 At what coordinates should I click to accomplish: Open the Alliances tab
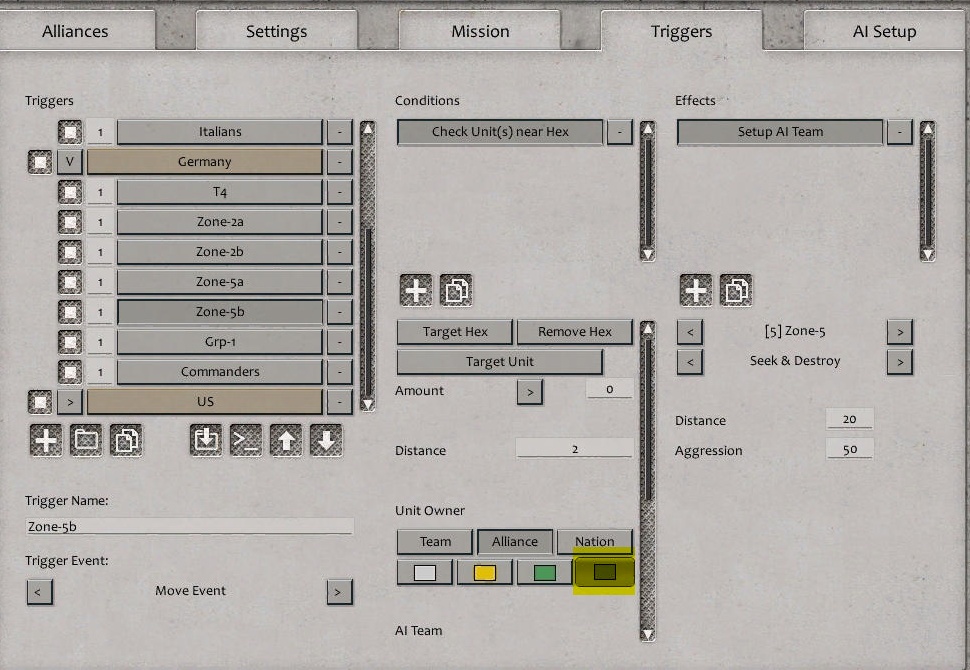75,32
